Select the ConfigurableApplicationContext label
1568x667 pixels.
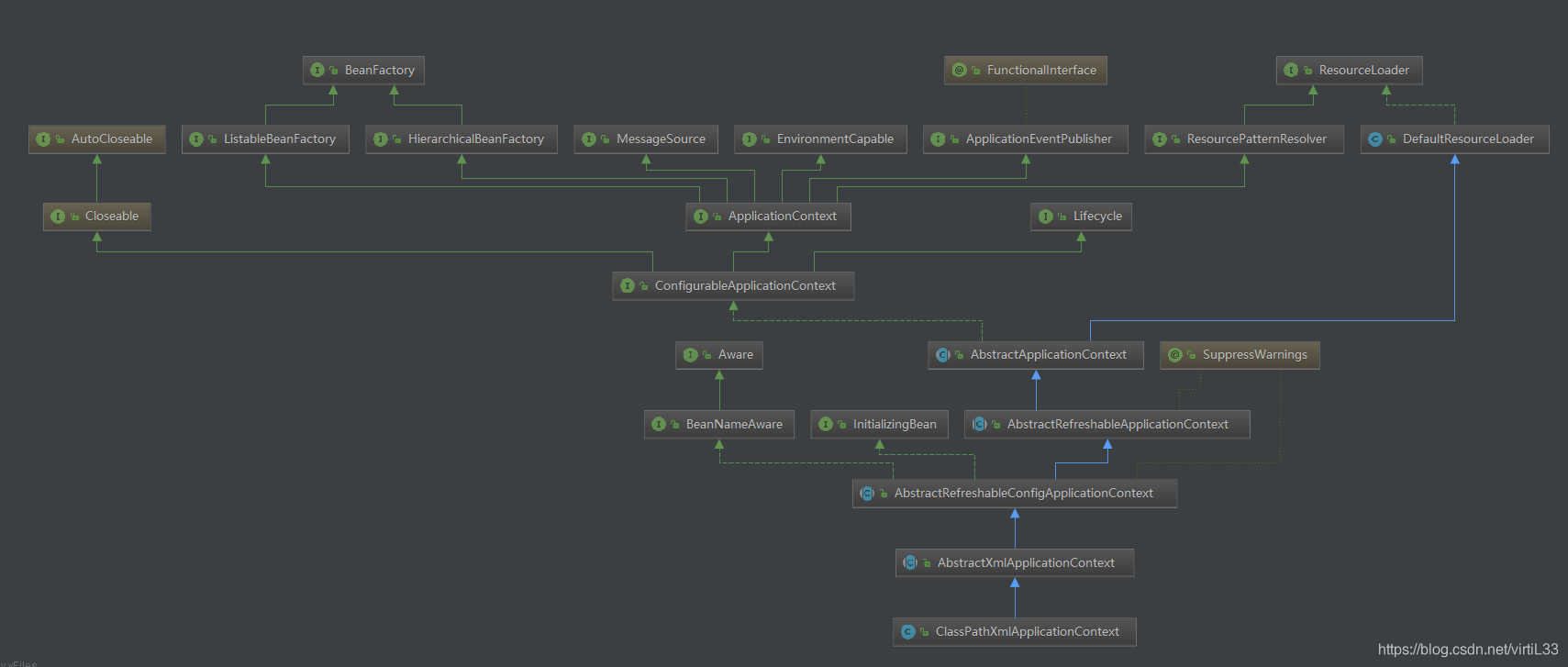746,286
